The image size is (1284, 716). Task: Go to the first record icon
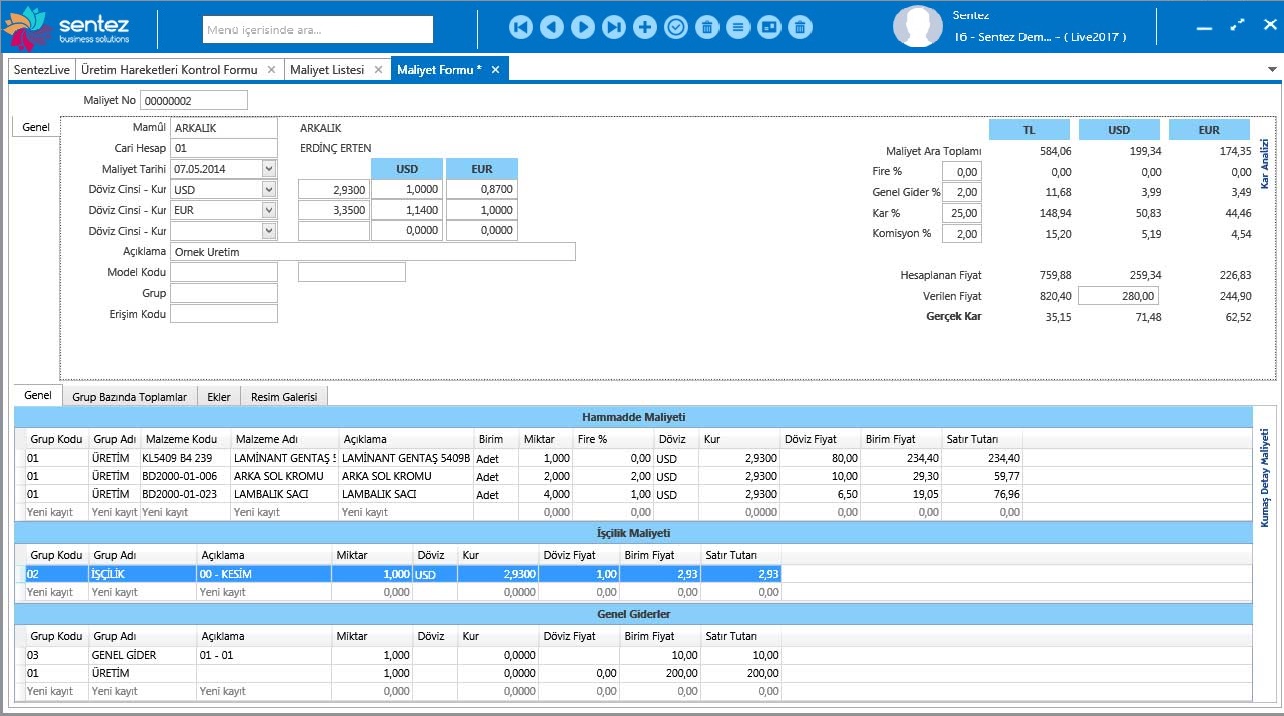point(520,27)
